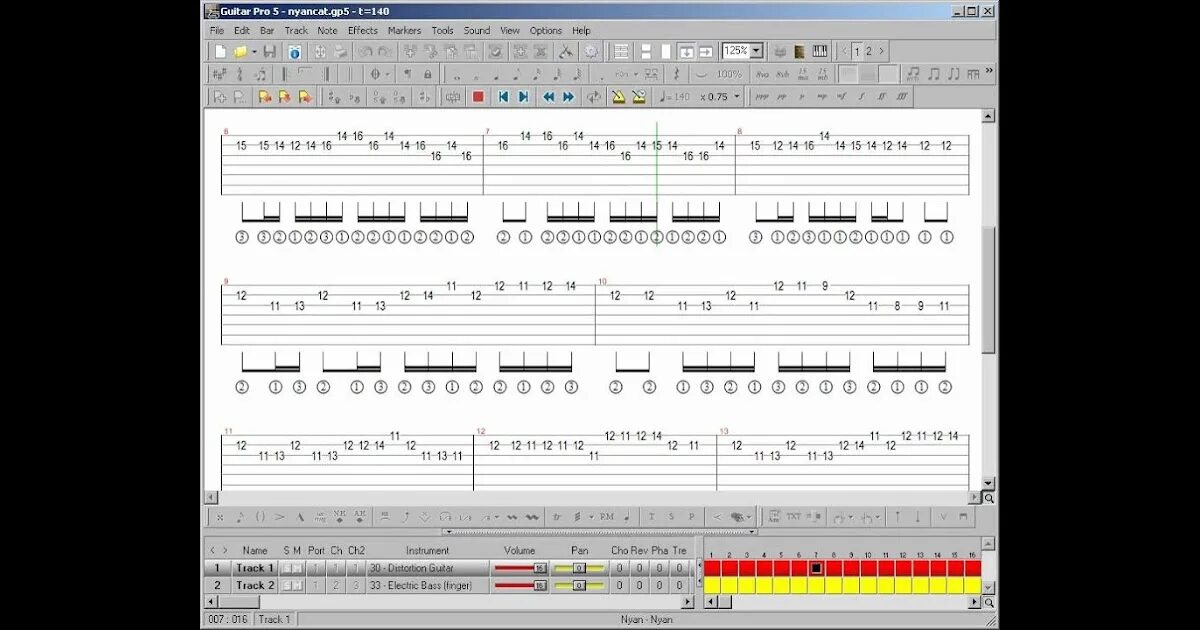Toggle the metronome icon
This screenshot has width=1200, height=630.
pyautogui.click(x=618, y=97)
